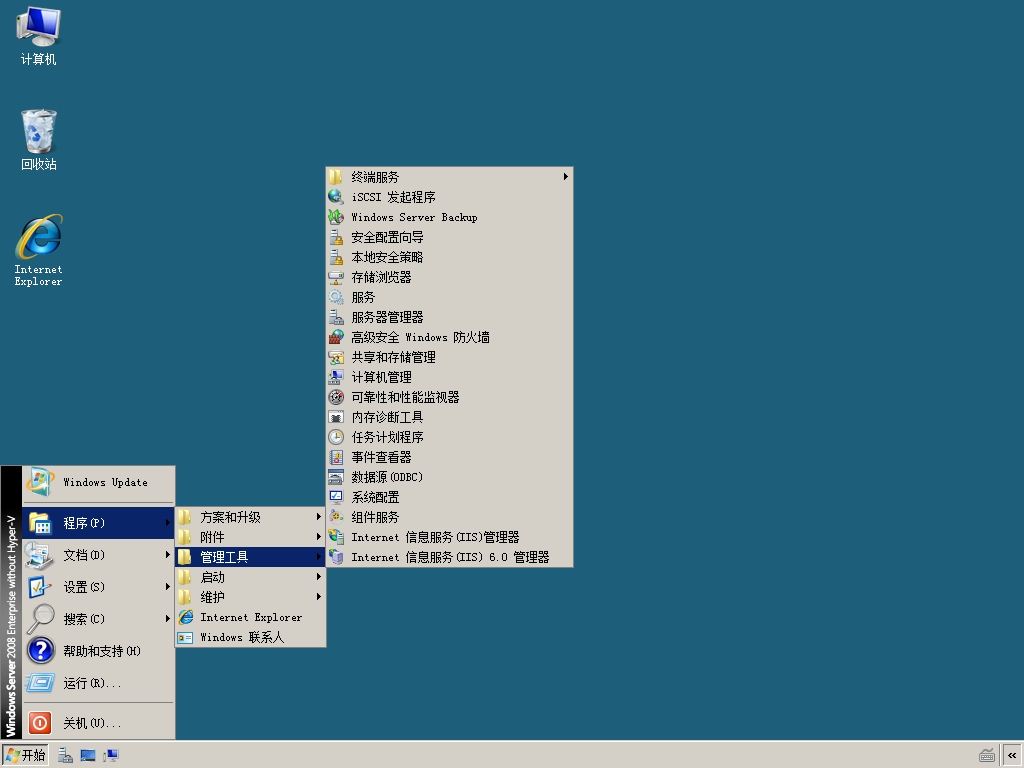Select 高级安全 Windows 防火墙 entry

[x=449, y=337]
